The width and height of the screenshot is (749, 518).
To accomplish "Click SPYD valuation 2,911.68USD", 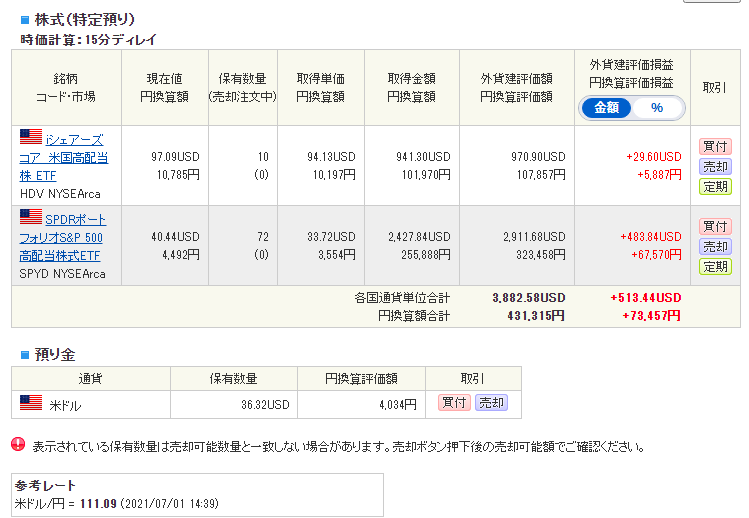I will [534, 237].
